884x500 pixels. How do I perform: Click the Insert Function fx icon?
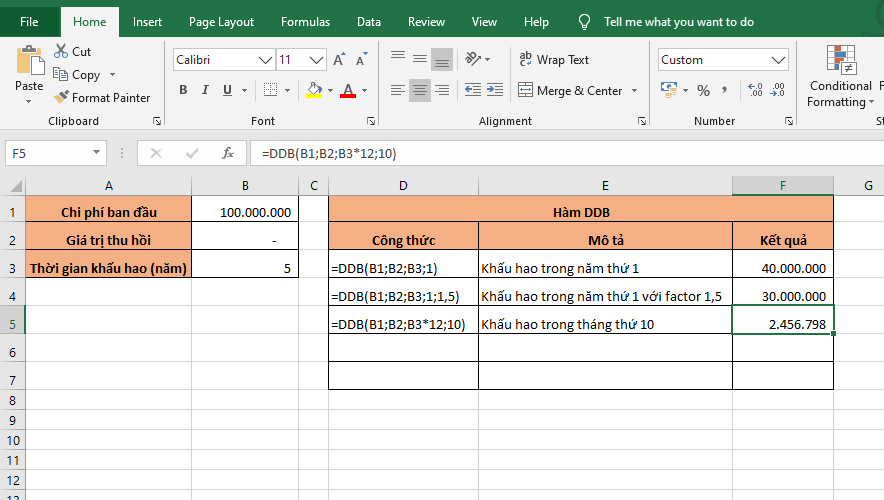228,153
